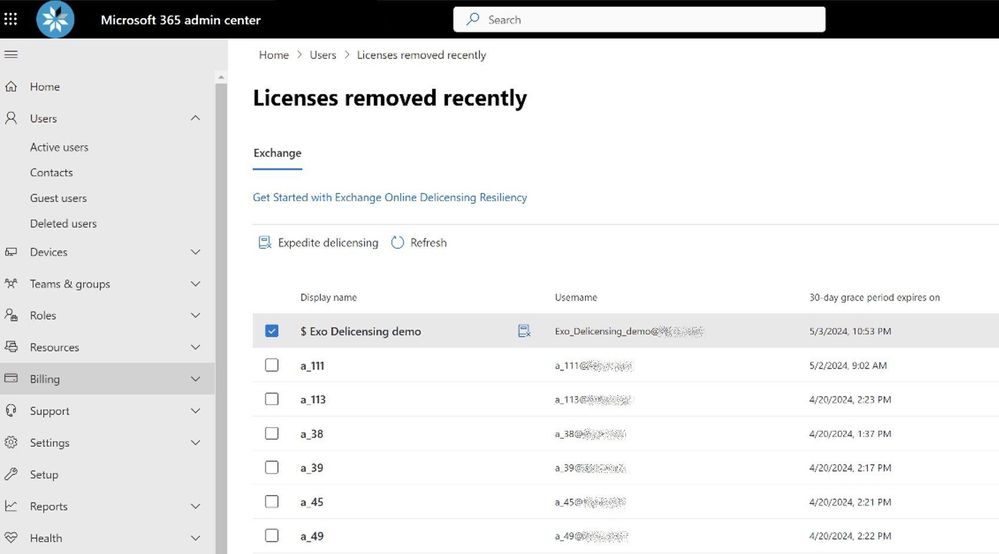Click the 5/2/2024, 9:02 AM date cell
The width and height of the screenshot is (999, 554).
(847, 366)
